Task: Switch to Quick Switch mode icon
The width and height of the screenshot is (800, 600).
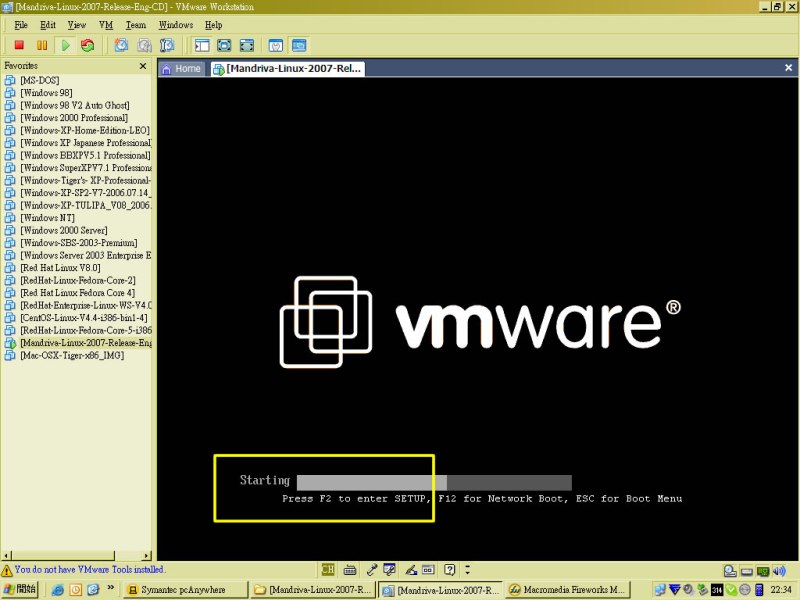Action: [x=224, y=45]
